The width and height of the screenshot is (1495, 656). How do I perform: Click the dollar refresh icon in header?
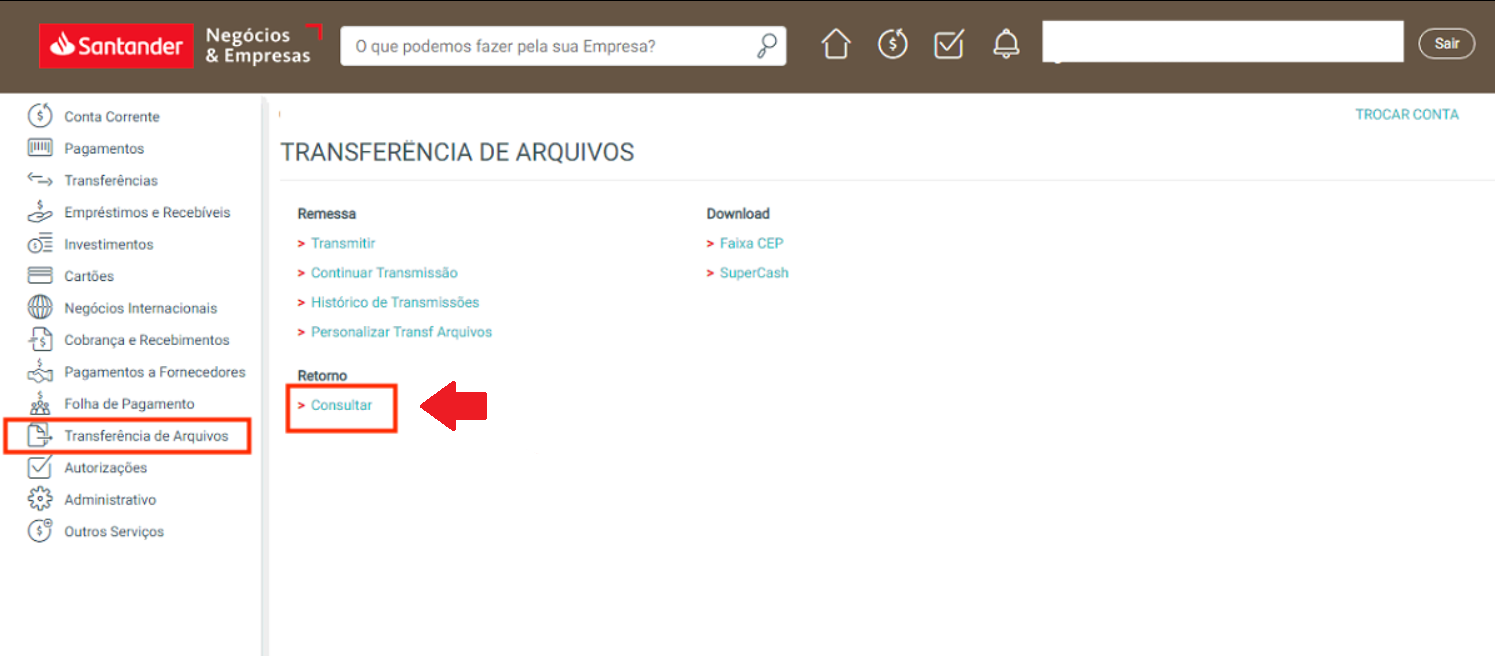point(892,45)
